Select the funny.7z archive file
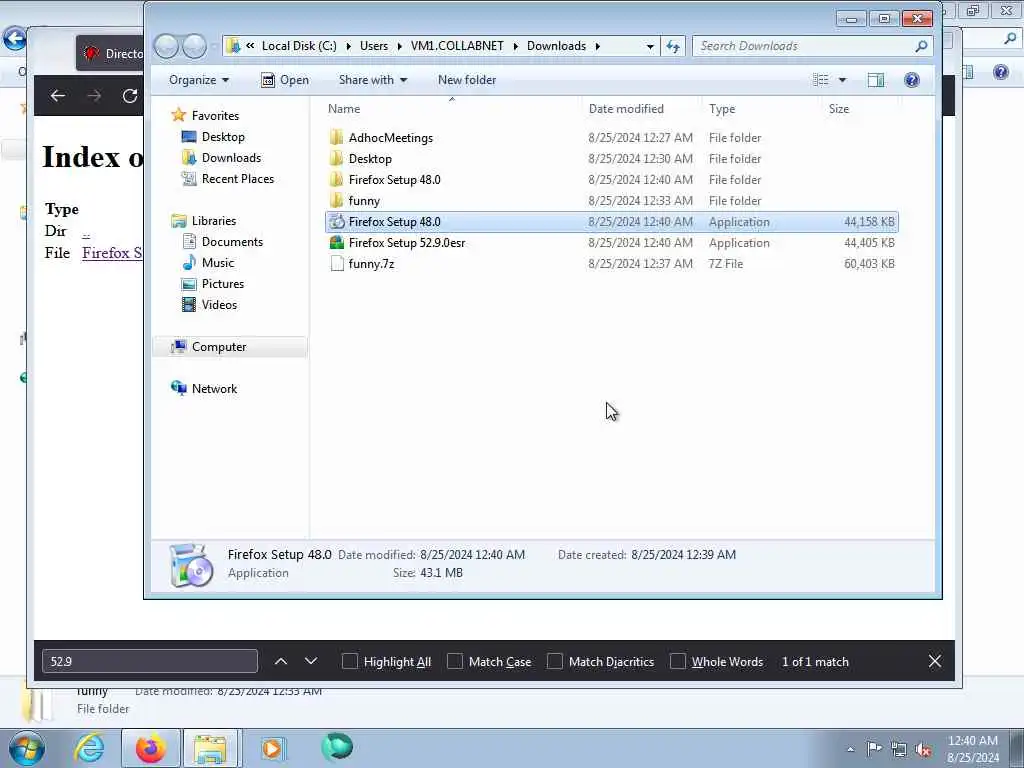Image resolution: width=1024 pixels, height=768 pixels. point(371,264)
